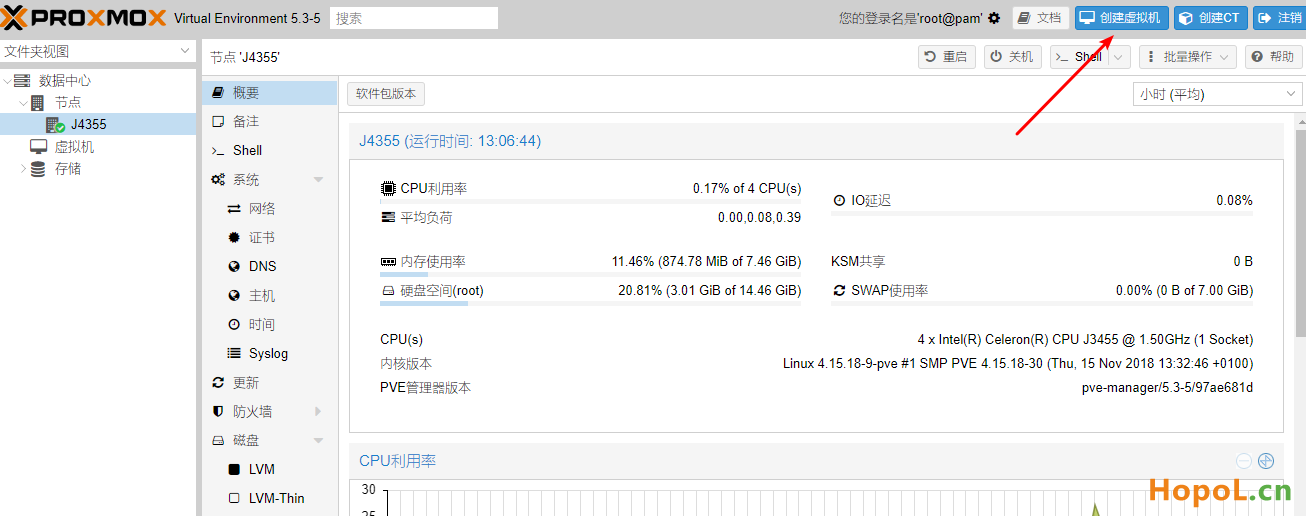The width and height of the screenshot is (1306, 516).
Task: Click the 内核版本 Linux value
Action: click(x=1018, y=364)
